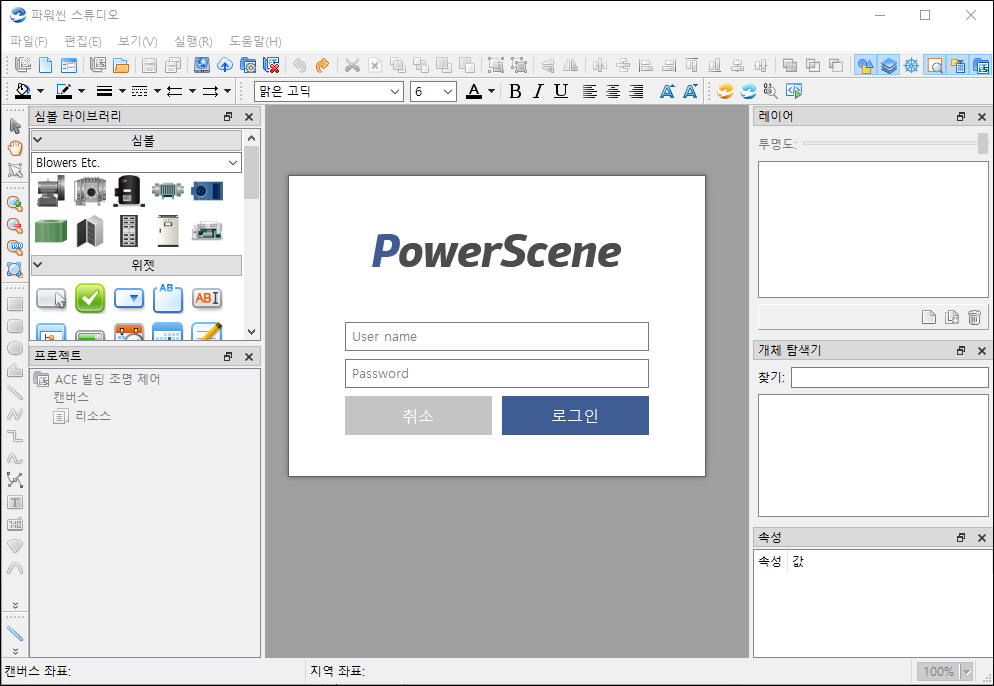Close the 심볼 라이브러리 panel

(x=249, y=117)
